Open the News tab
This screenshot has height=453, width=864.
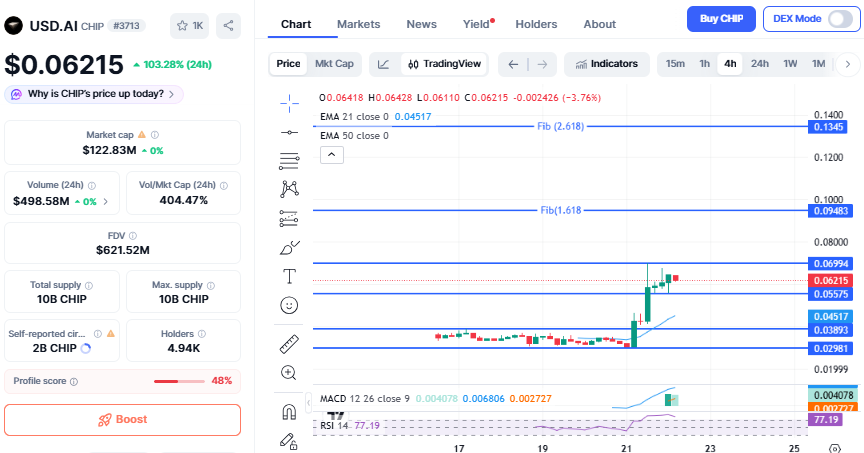[422, 24]
